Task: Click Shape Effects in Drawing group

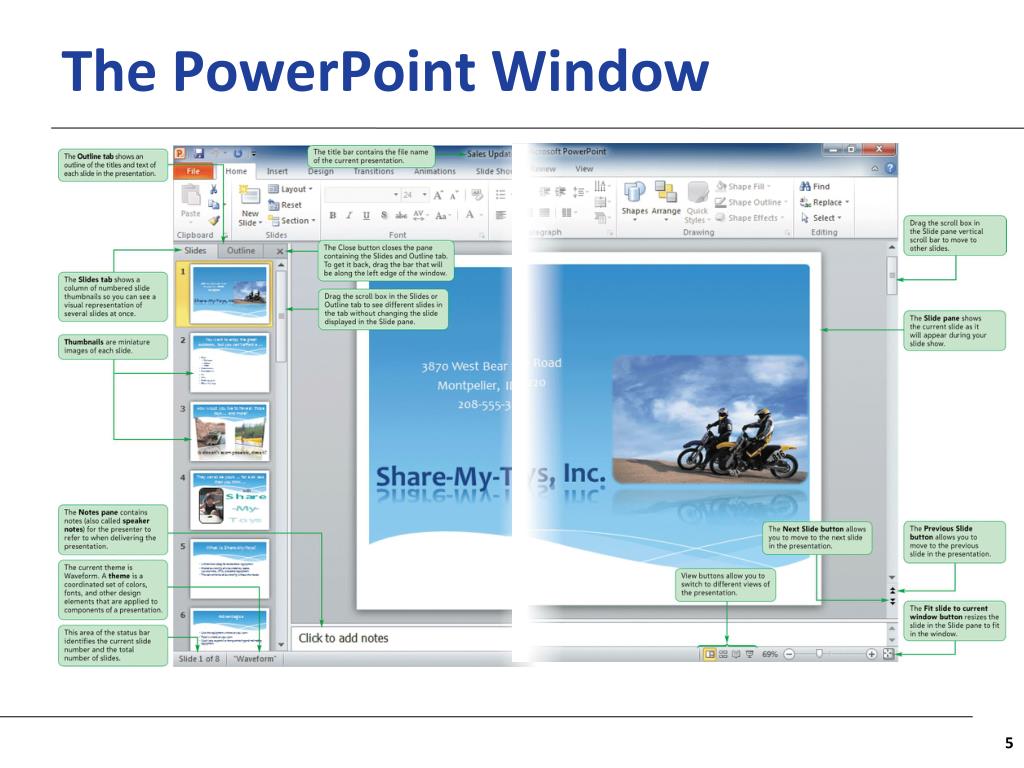Action: (750, 218)
